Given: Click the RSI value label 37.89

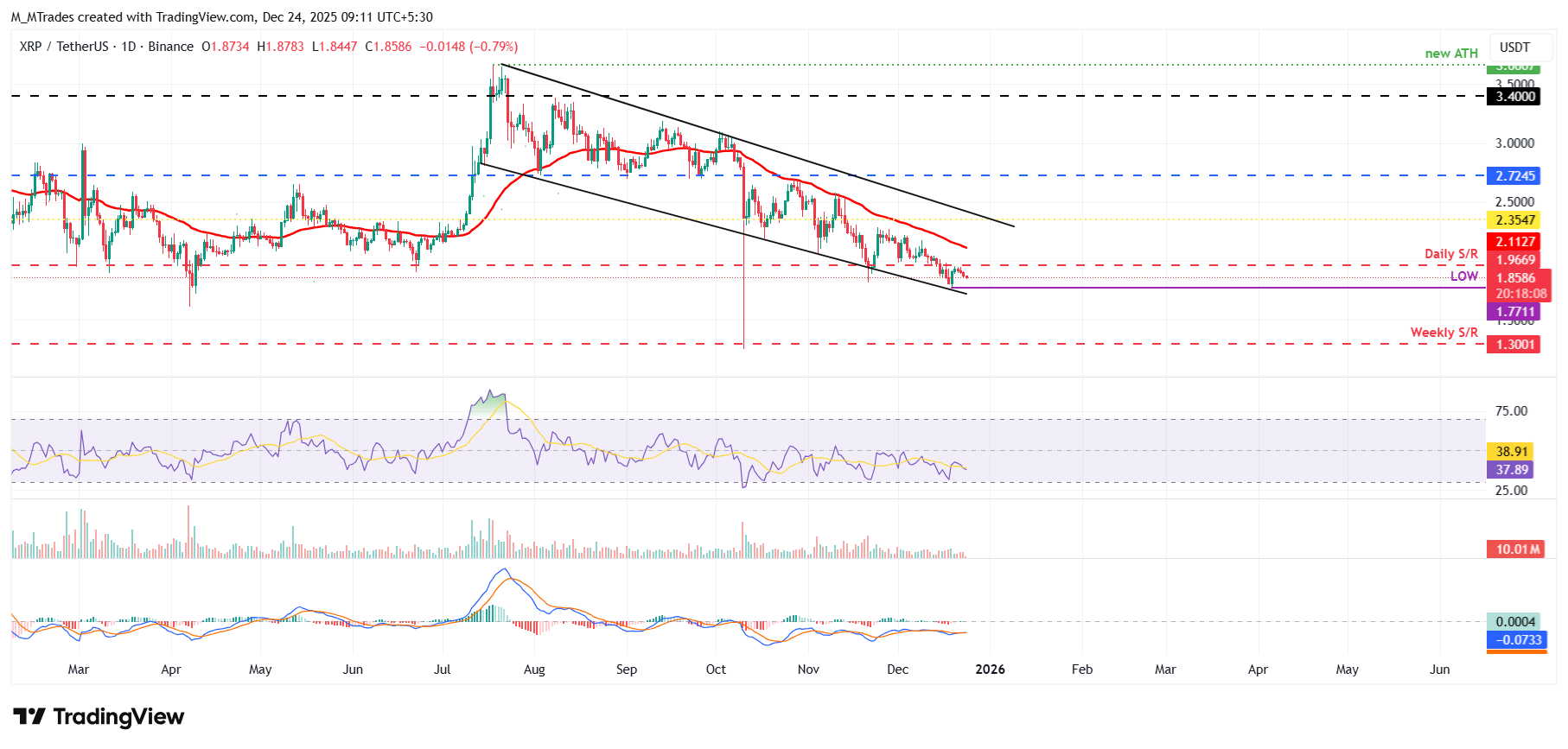Looking at the screenshot, I should tap(1513, 470).
